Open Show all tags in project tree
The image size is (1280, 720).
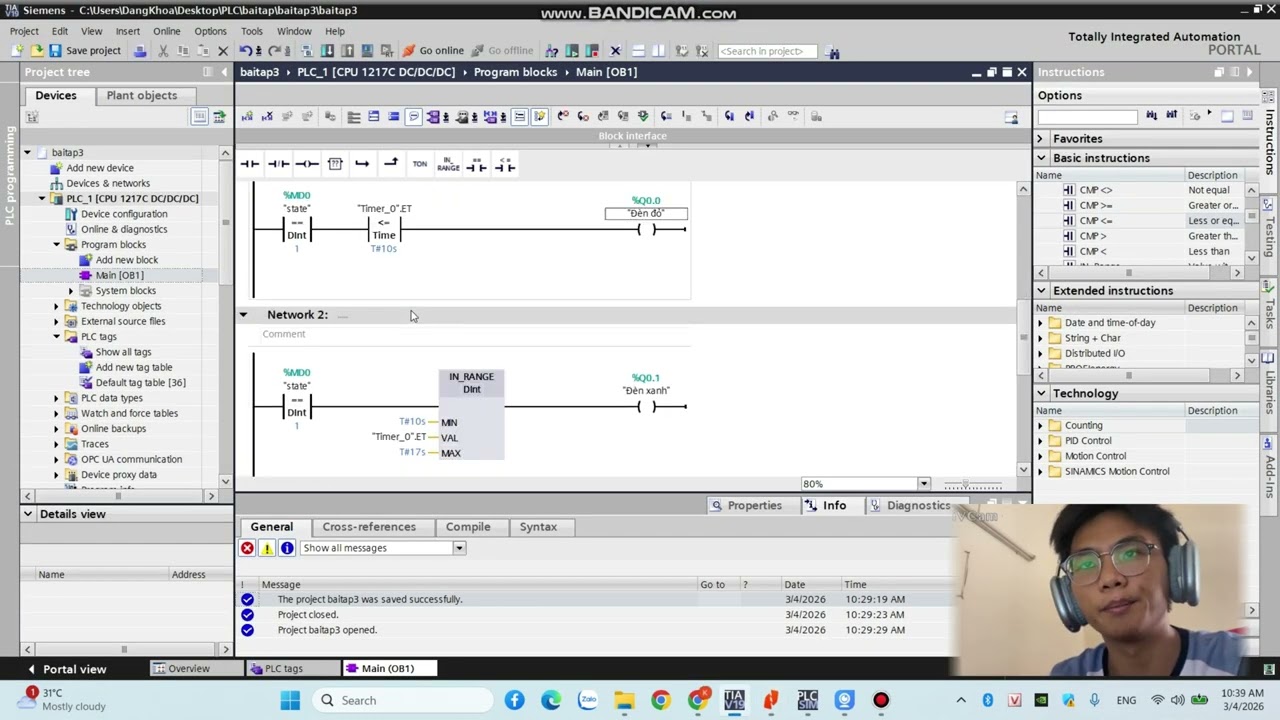point(123,352)
